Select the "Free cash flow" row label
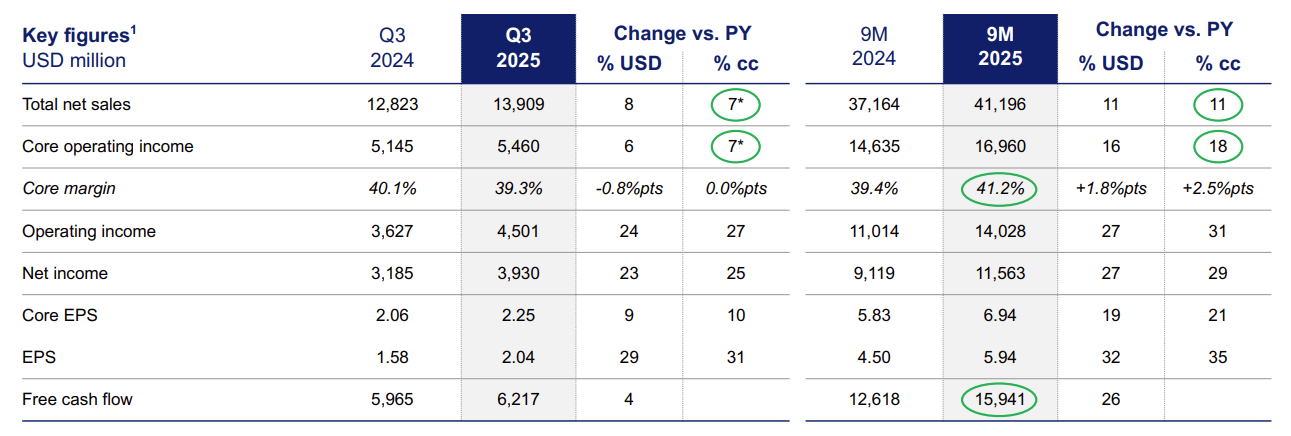Viewport: 1291px width, 436px height. tap(77, 400)
